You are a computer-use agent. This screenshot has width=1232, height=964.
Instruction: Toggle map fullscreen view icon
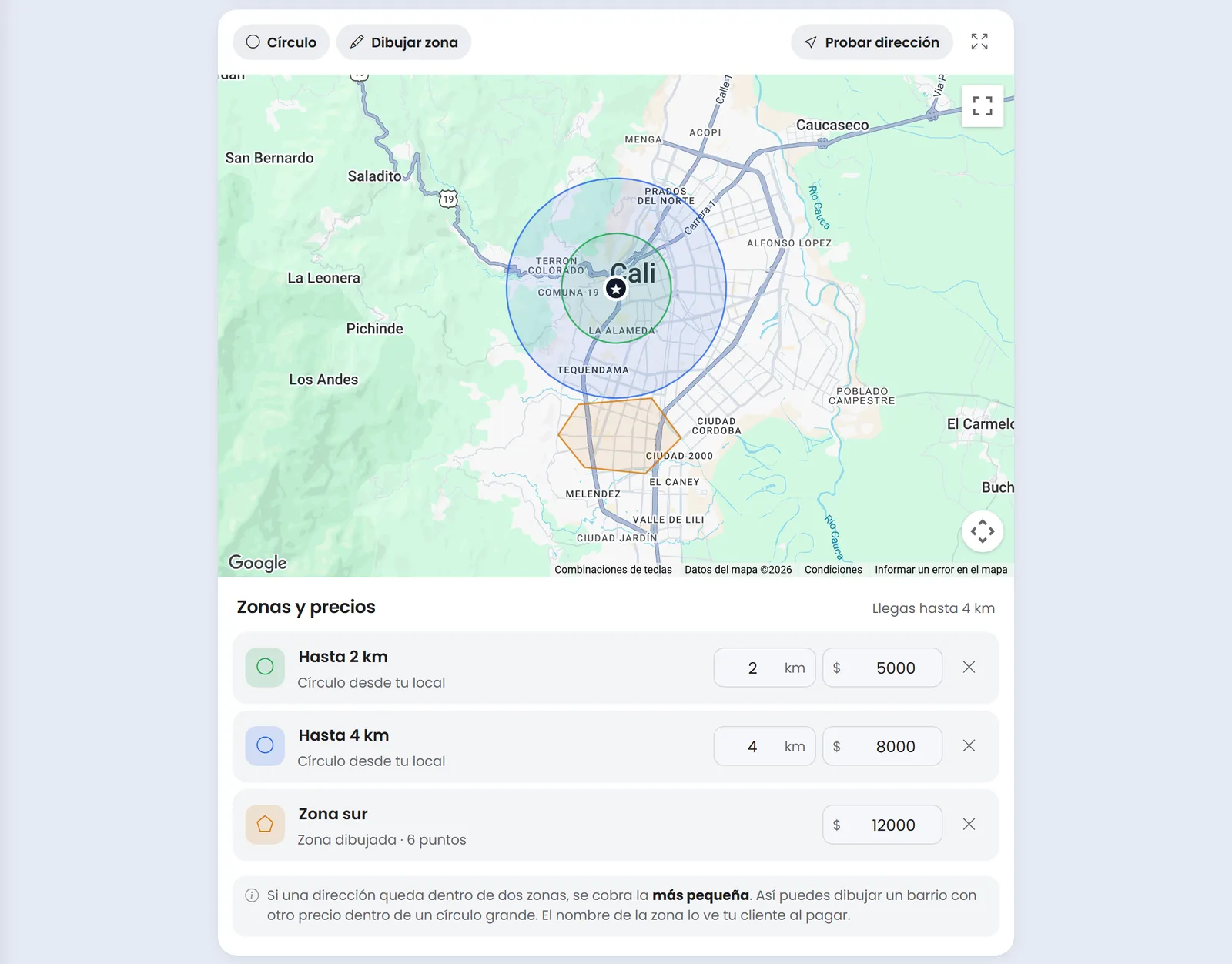click(x=983, y=105)
